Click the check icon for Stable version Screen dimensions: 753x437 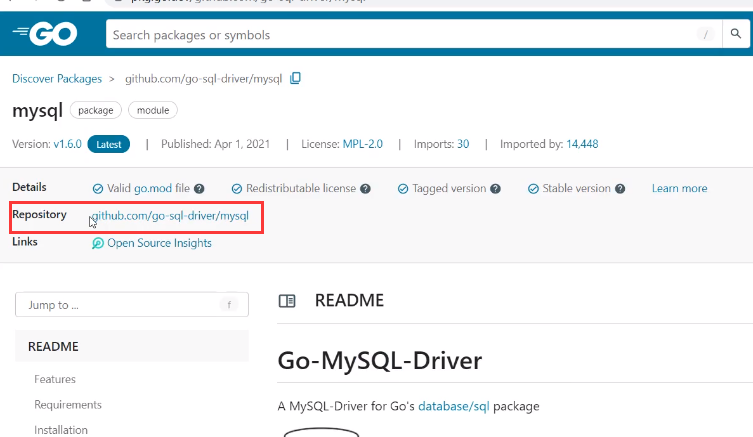coord(533,189)
